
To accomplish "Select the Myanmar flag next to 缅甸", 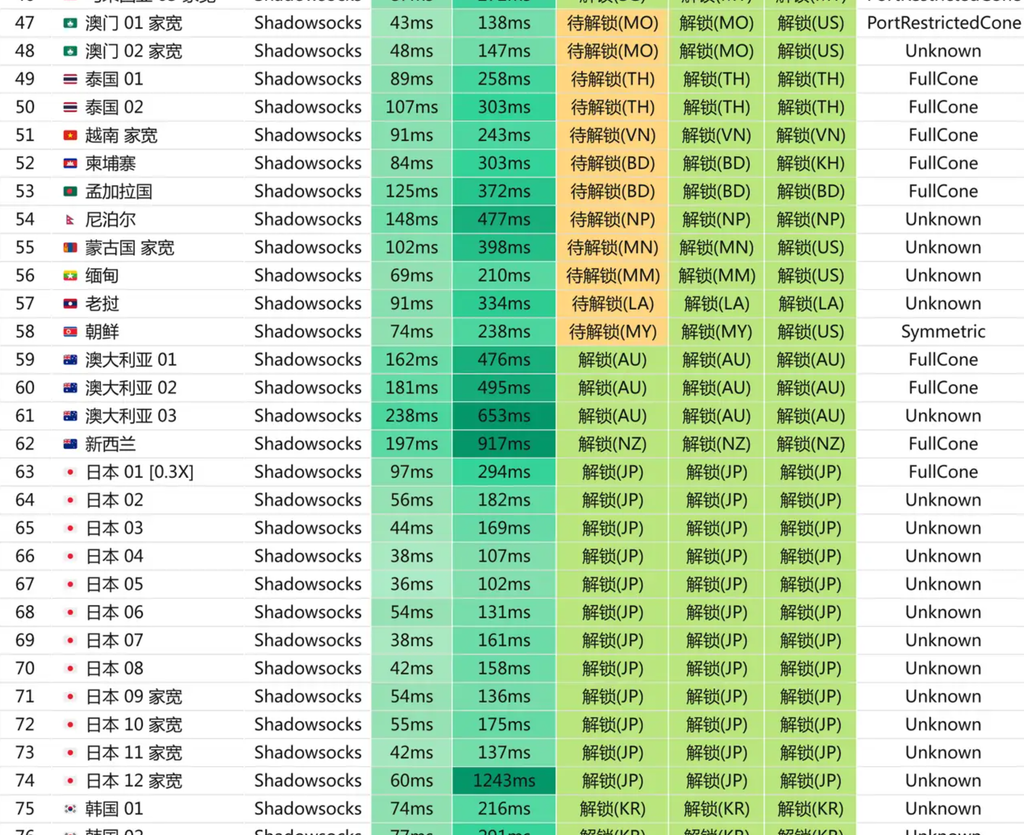I will 70,276.
